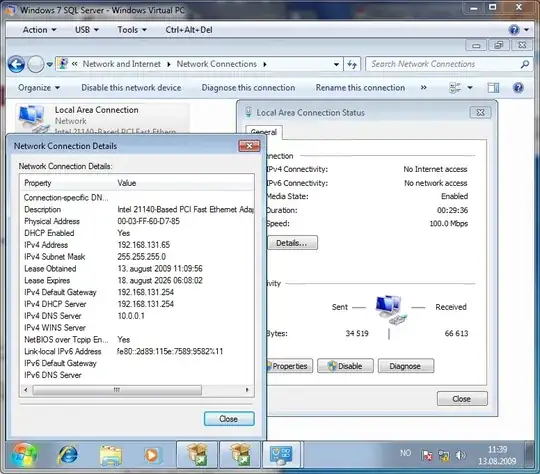Click the Explorer help icon on command bar

coord(518,88)
